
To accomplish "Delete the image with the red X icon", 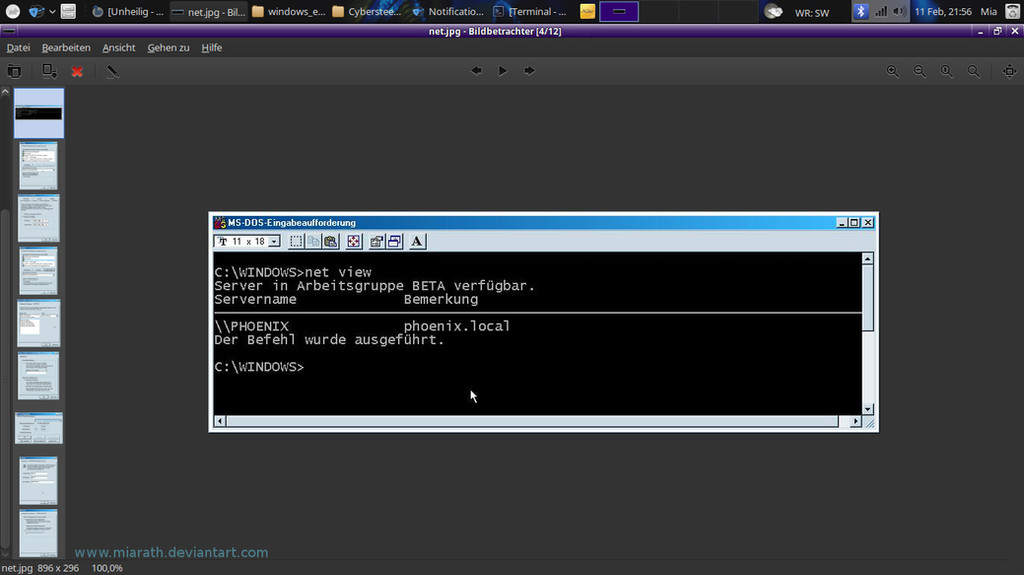I will pos(77,71).
